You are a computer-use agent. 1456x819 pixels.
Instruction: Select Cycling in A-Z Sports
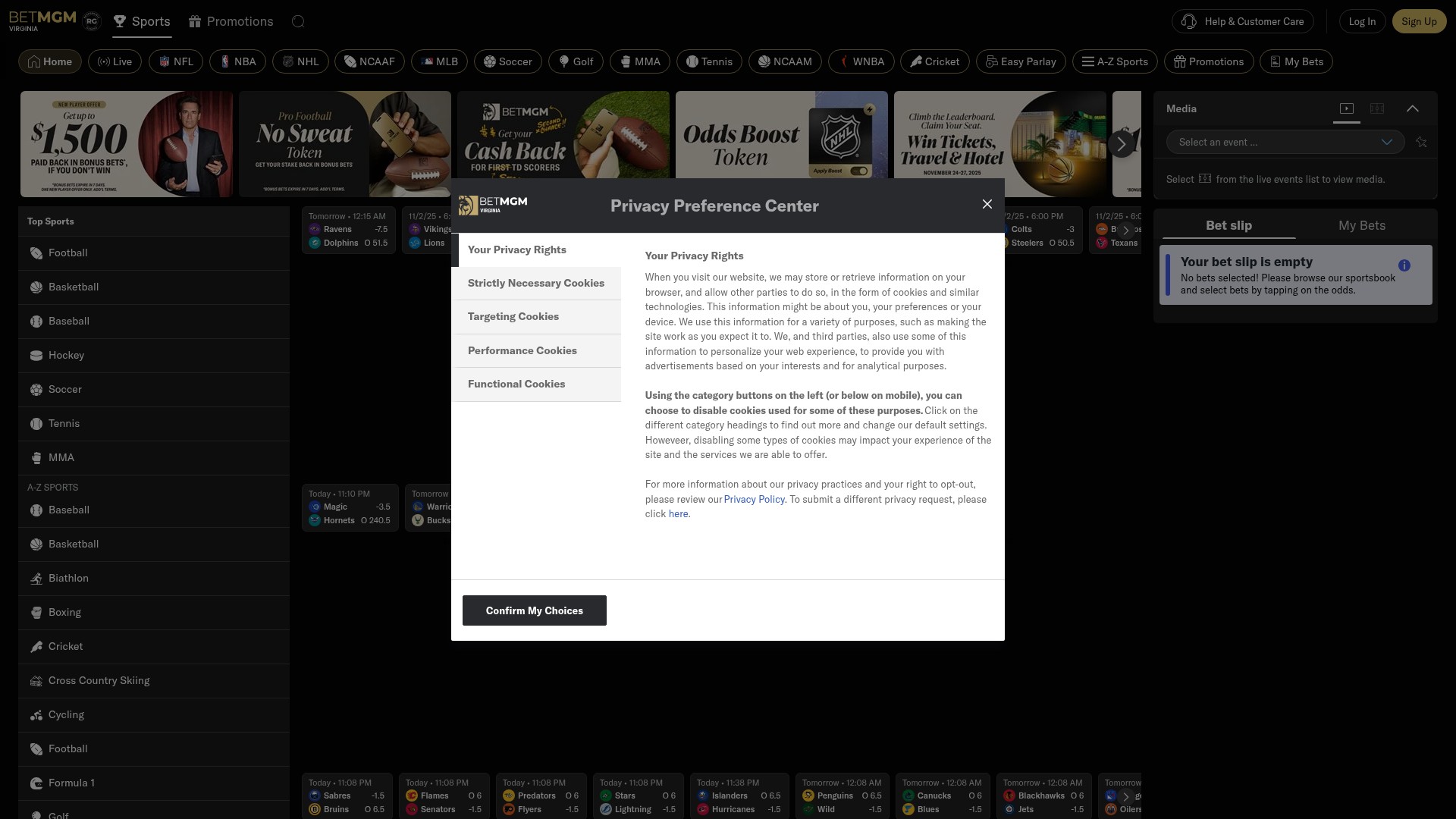[x=154, y=715]
